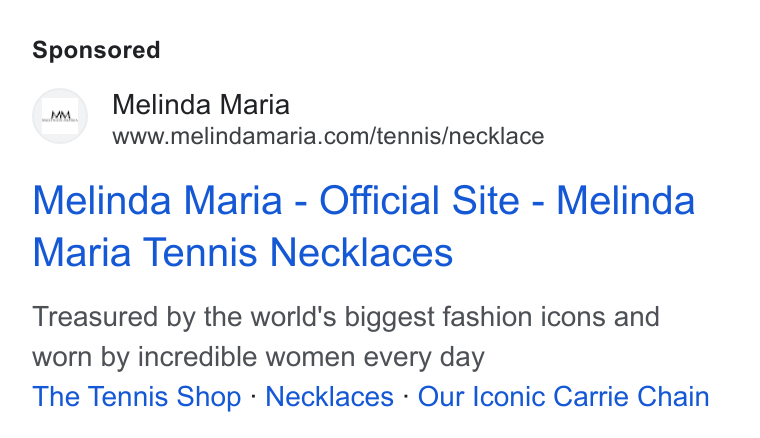The height and width of the screenshot is (438, 760).
Task: Click the word 'Chain' in the last sitelink
Action: coord(673,397)
